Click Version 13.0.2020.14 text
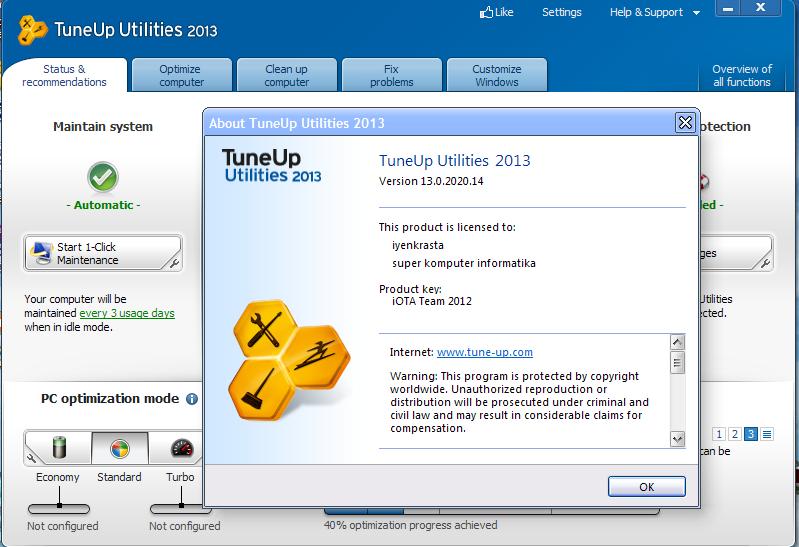 tap(431, 181)
